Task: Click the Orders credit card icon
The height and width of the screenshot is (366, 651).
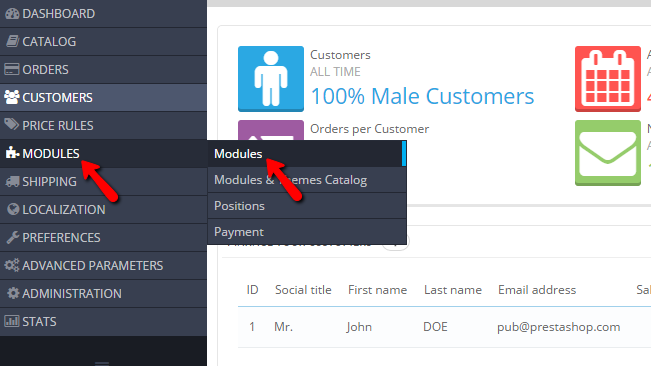Action: (x=12, y=69)
